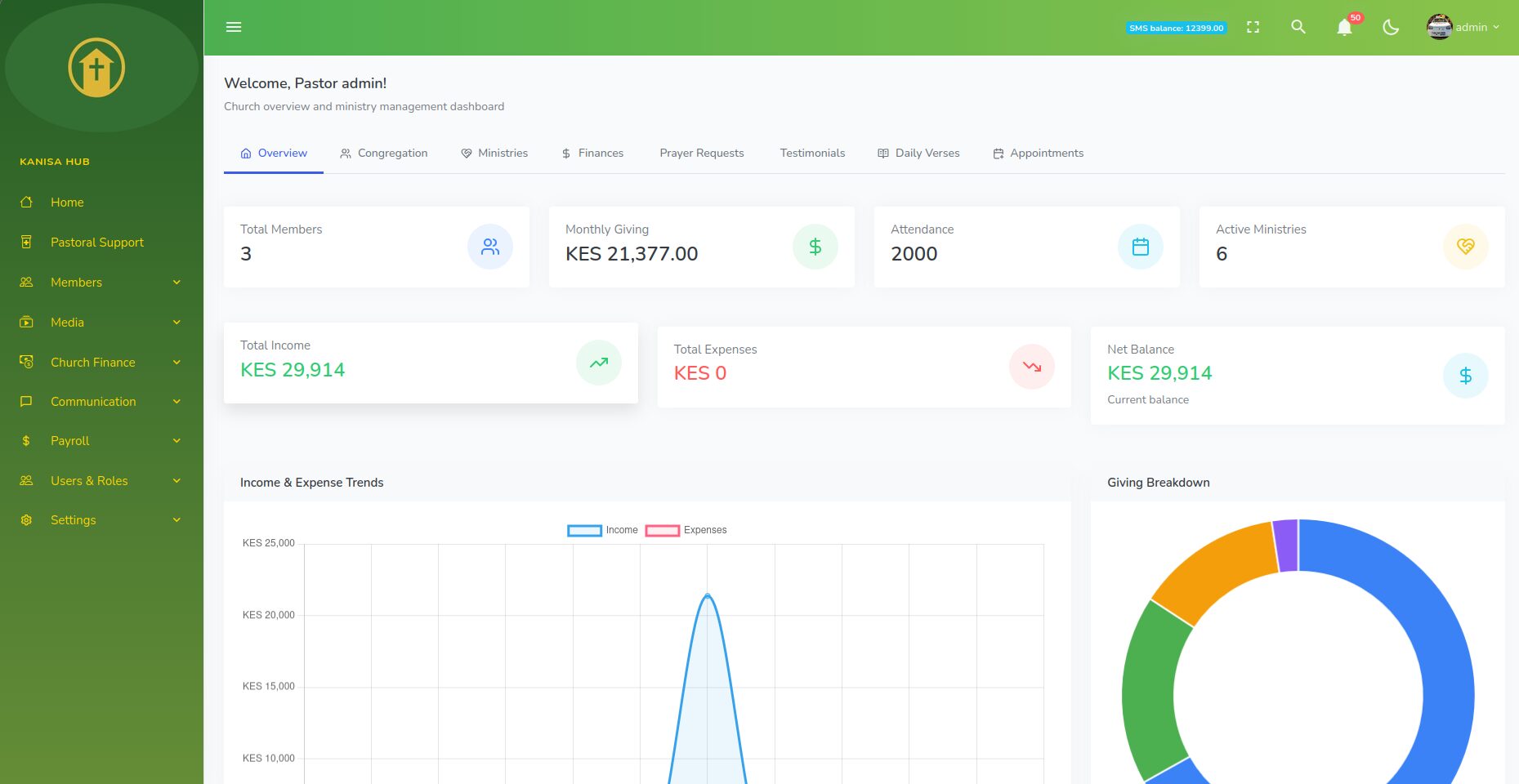This screenshot has height=784, width=1519.
Task: Click the Users & Roles icon
Action: 26,480
